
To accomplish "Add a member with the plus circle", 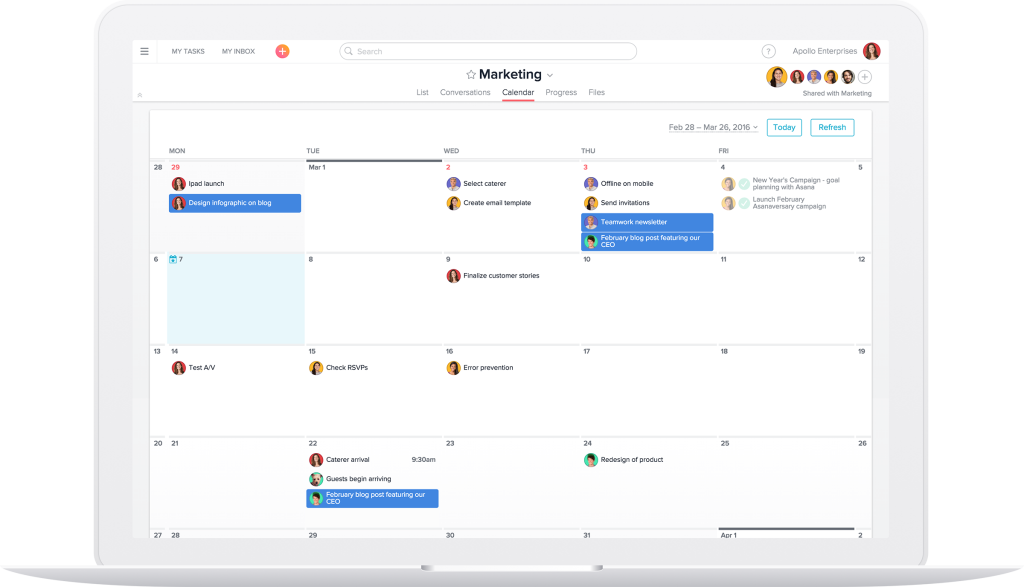I will [x=865, y=77].
